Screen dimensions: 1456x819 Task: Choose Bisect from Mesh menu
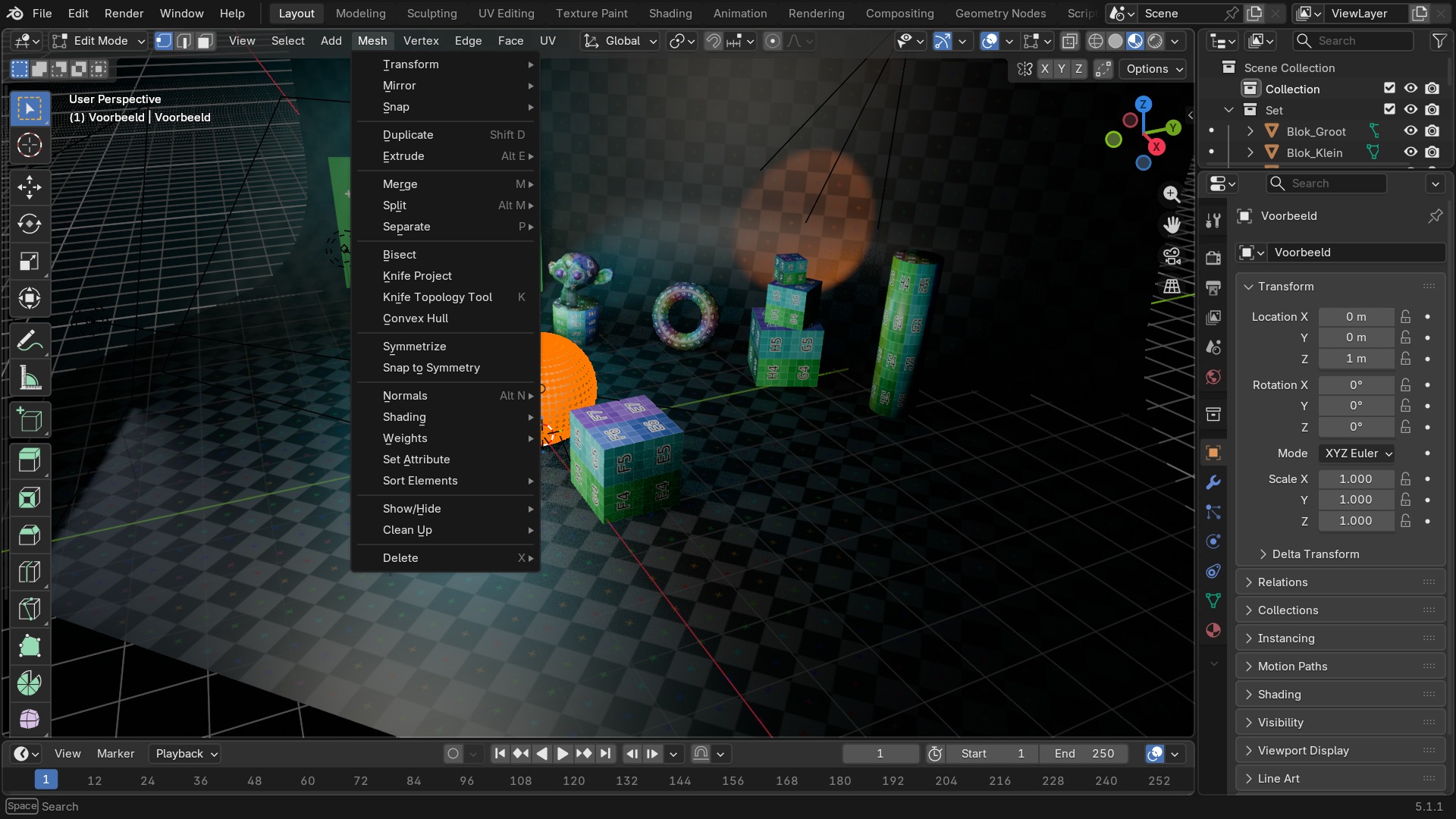tap(445, 255)
